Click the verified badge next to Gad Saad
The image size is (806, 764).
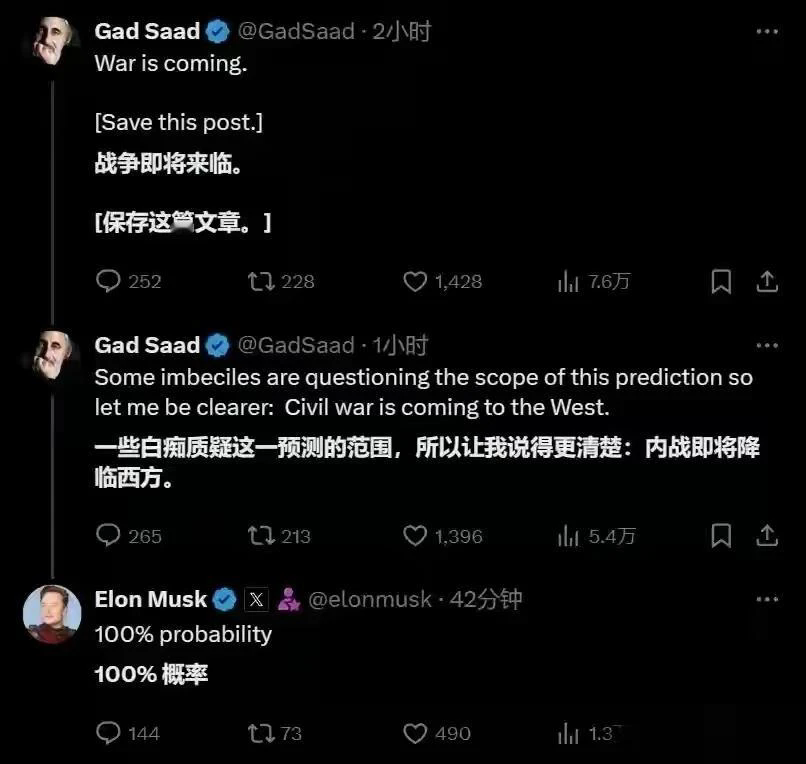[x=216, y=31]
